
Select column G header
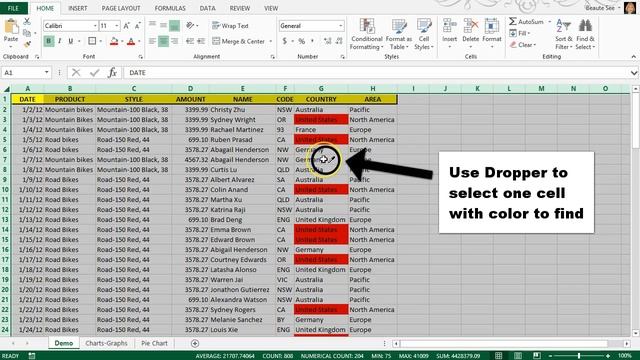321,89
